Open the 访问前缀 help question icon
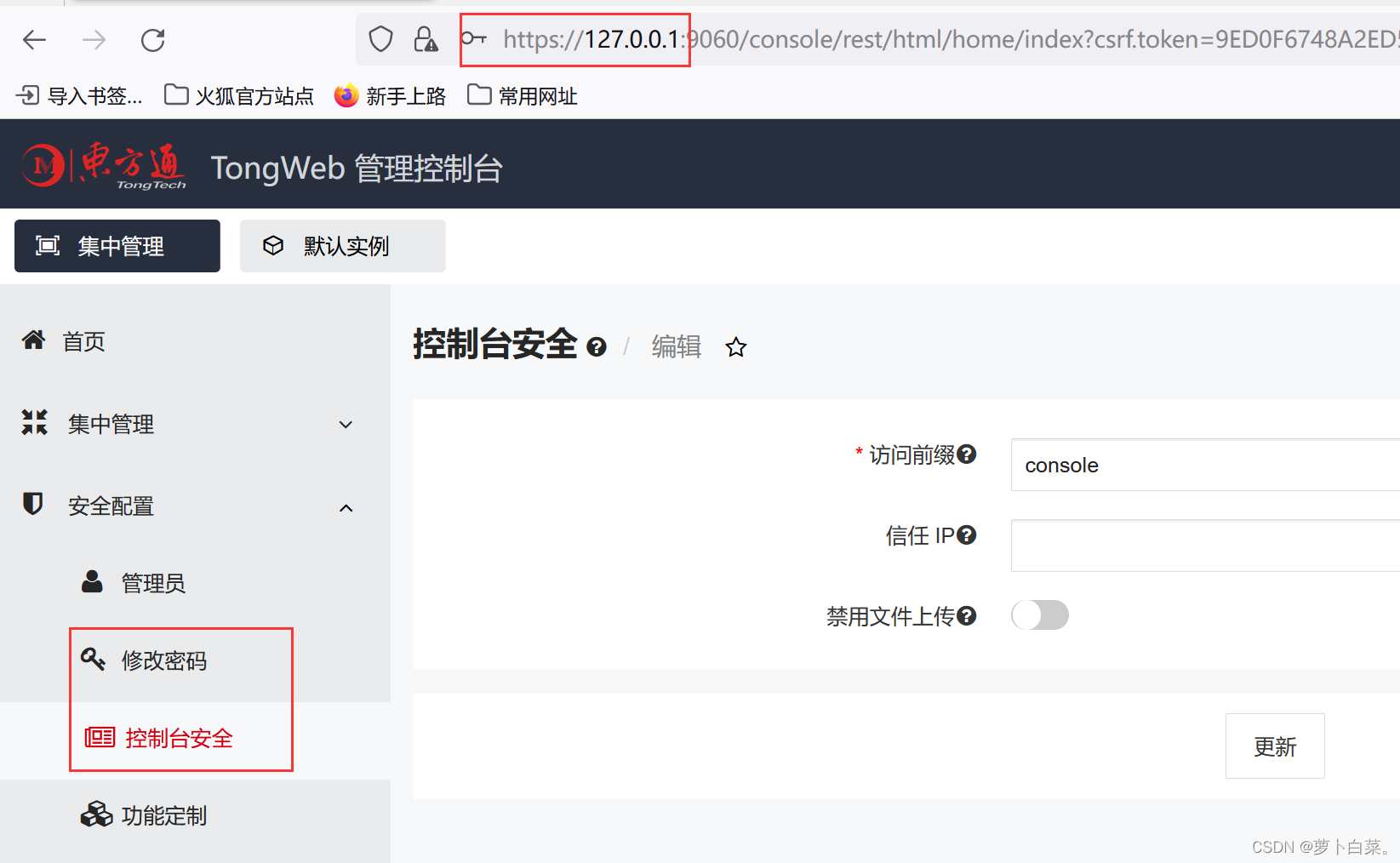This screenshot has width=1400, height=863. [967, 454]
